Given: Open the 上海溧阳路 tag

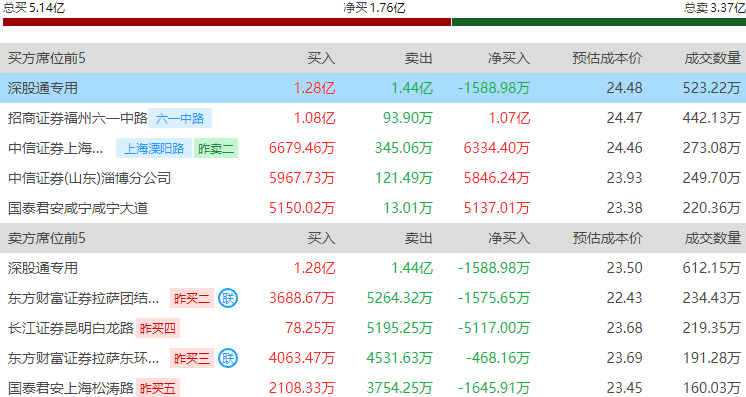Looking at the screenshot, I should [154, 149].
